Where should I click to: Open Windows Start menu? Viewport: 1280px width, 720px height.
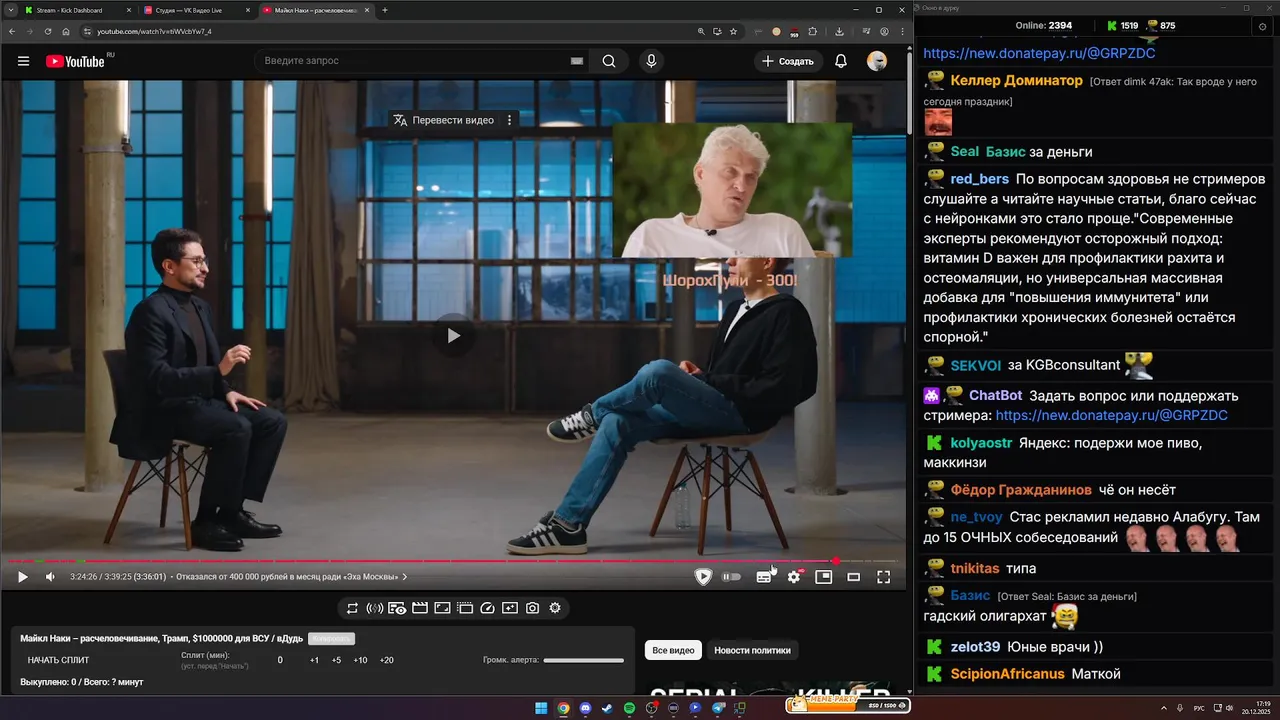click(541, 708)
